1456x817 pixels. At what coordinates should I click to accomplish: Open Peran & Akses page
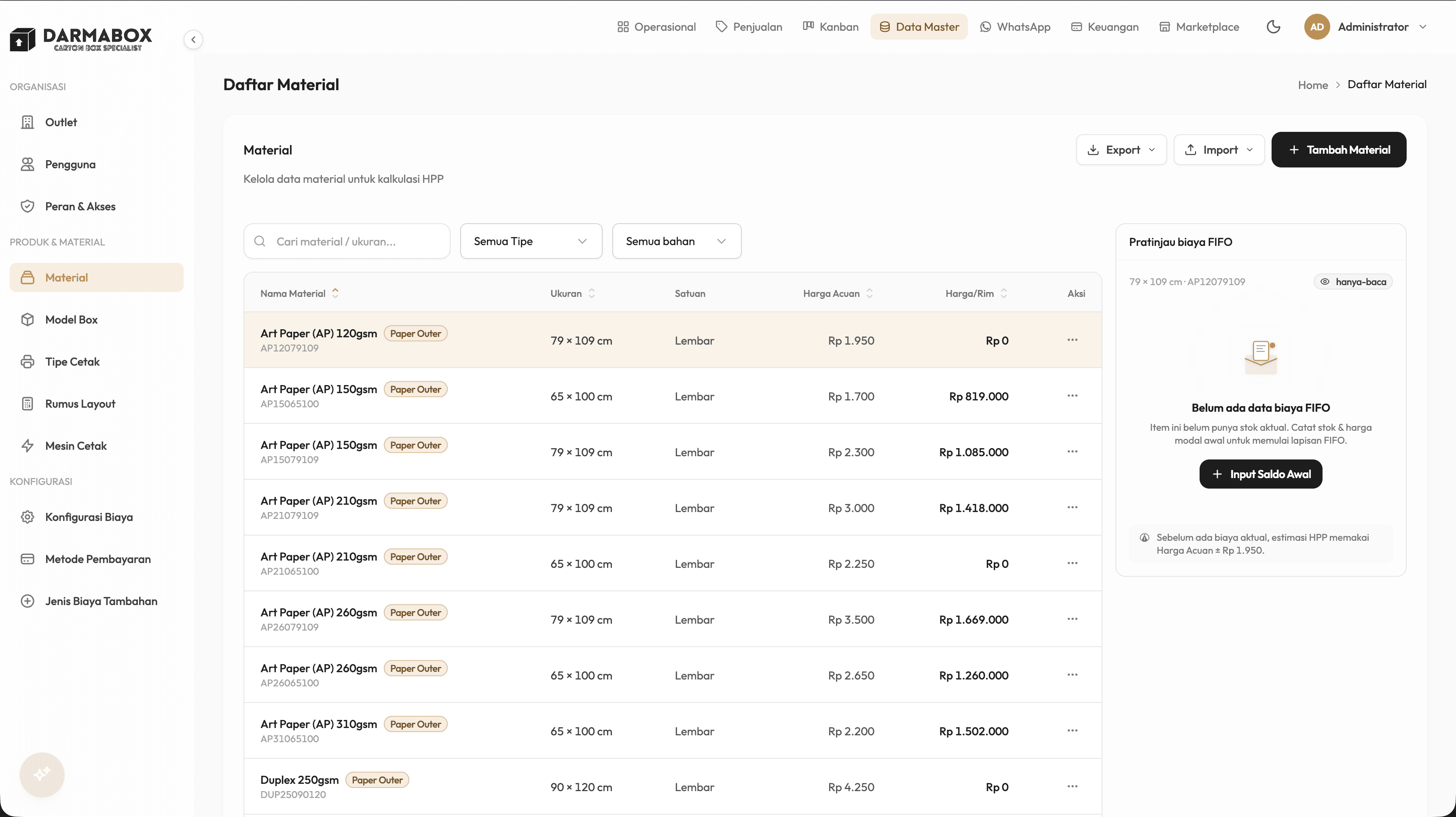[97, 206]
